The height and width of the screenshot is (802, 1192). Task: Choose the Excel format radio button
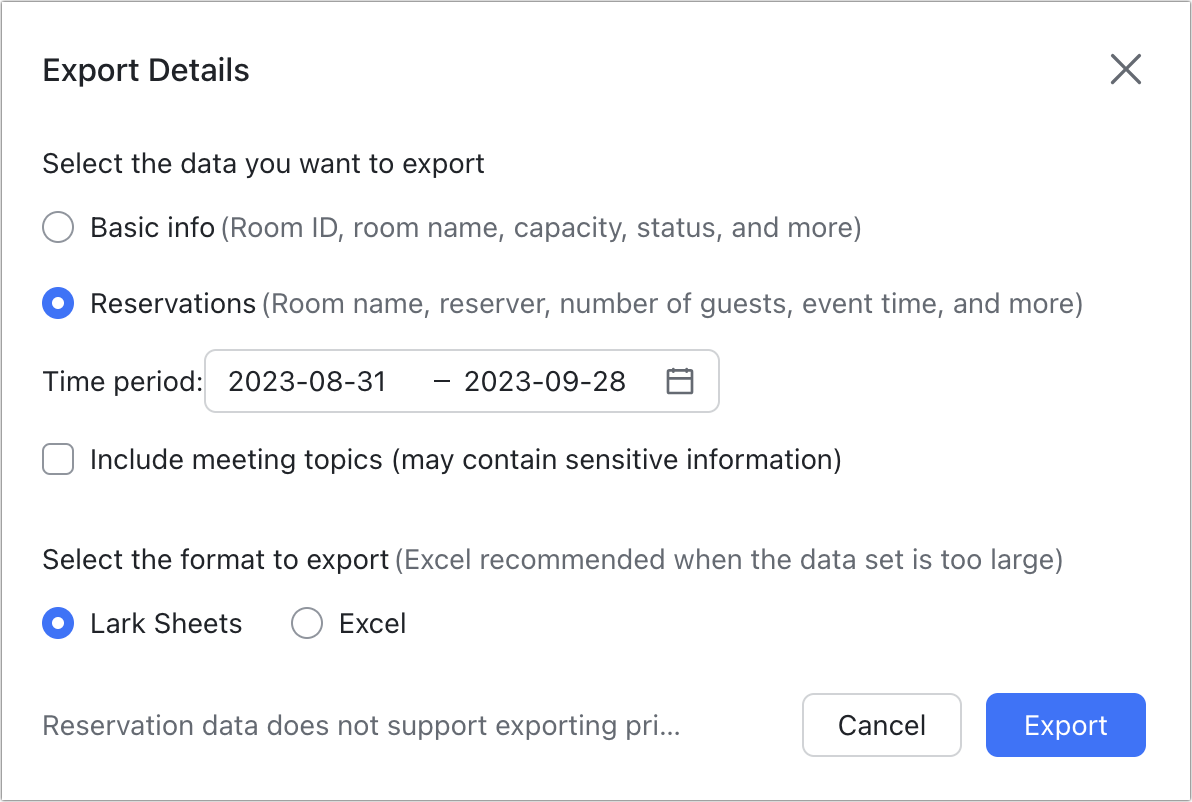click(x=306, y=624)
